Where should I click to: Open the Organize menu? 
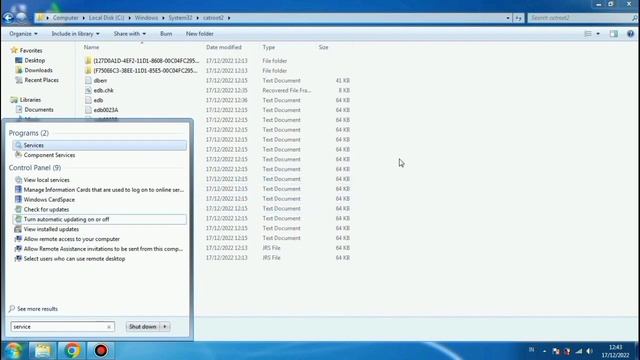click(x=23, y=34)
